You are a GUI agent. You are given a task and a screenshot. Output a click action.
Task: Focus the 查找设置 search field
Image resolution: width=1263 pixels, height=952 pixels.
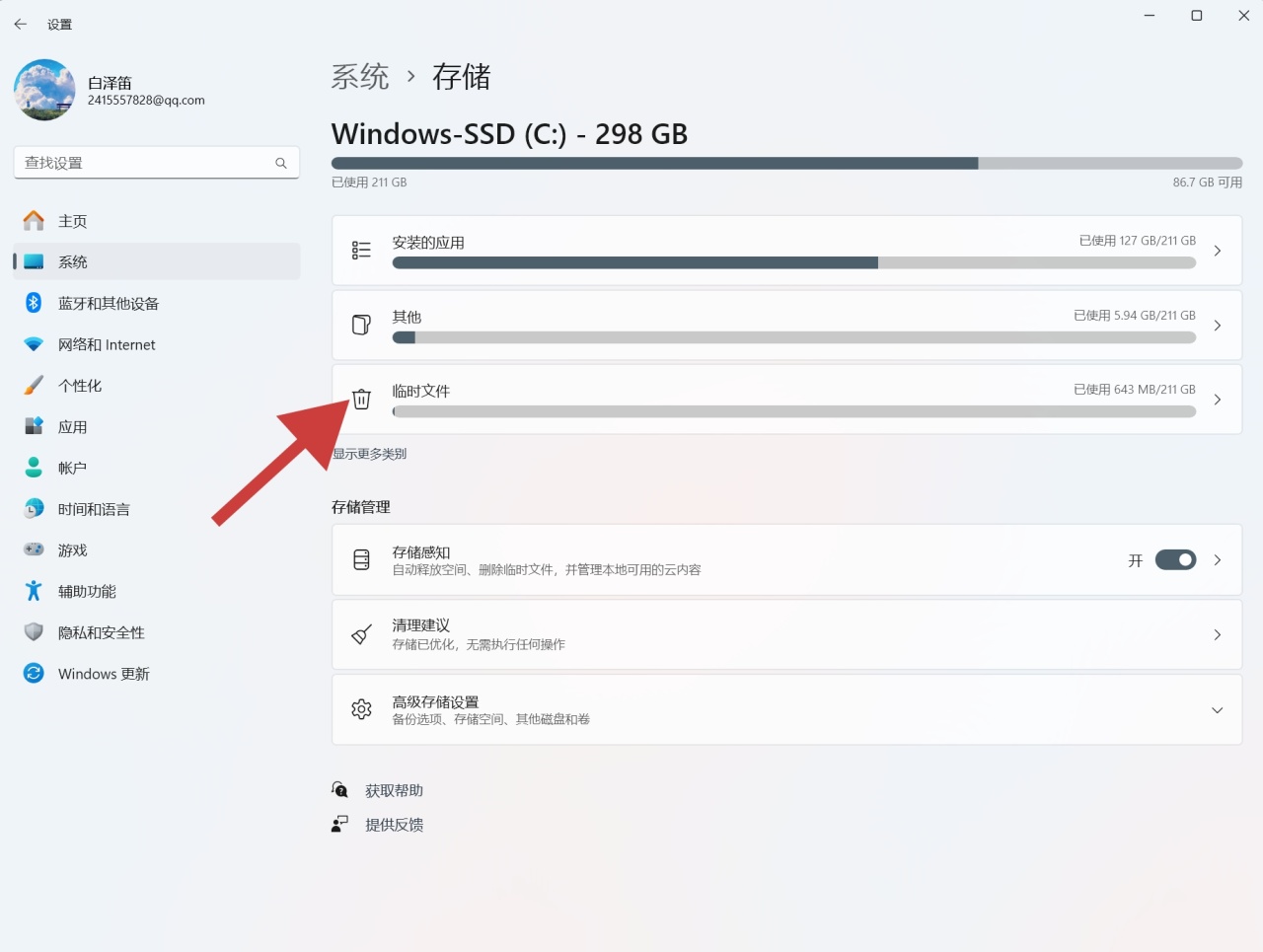pyautogui.click(x=157, y=163)
